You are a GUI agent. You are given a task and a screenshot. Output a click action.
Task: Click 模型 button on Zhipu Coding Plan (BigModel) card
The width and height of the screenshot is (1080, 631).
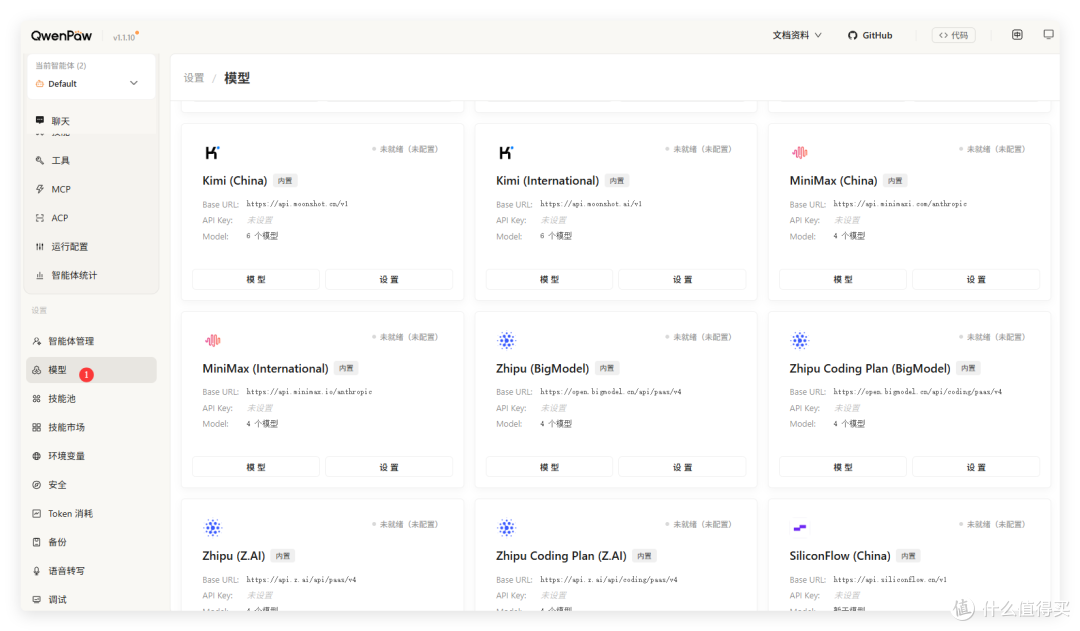[842, 467]
